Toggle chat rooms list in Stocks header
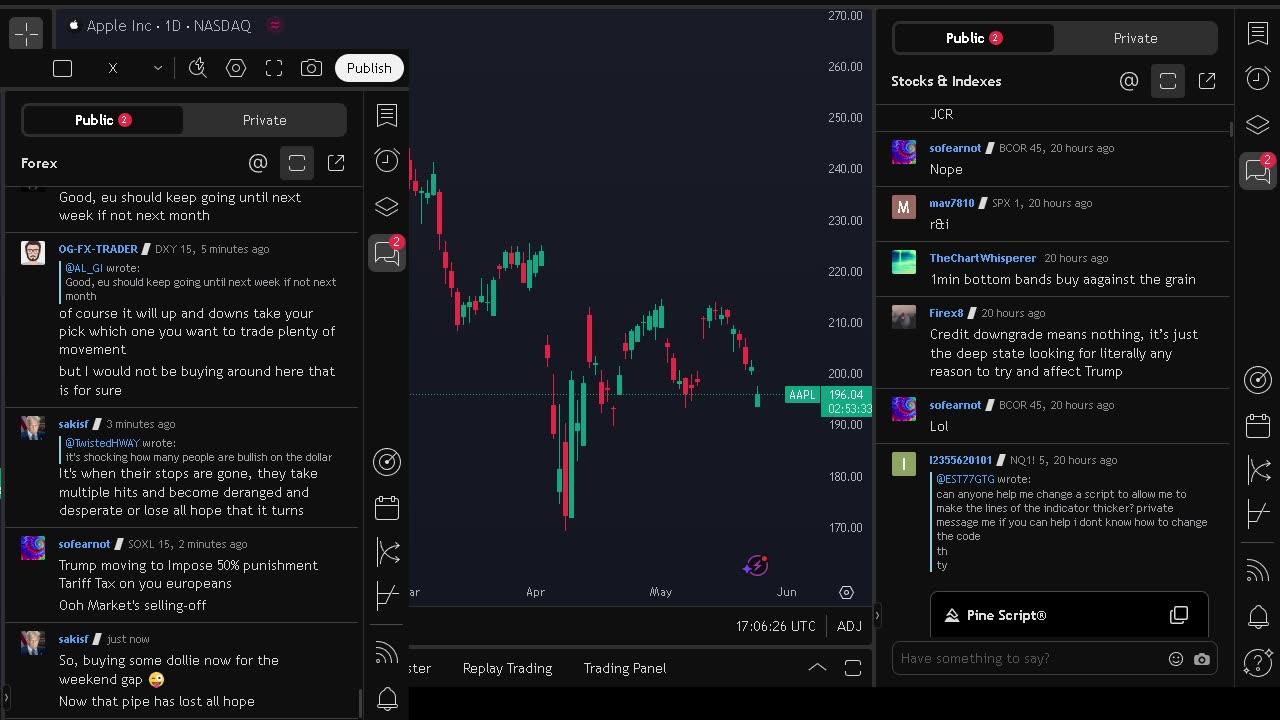 pos(1168,81)
